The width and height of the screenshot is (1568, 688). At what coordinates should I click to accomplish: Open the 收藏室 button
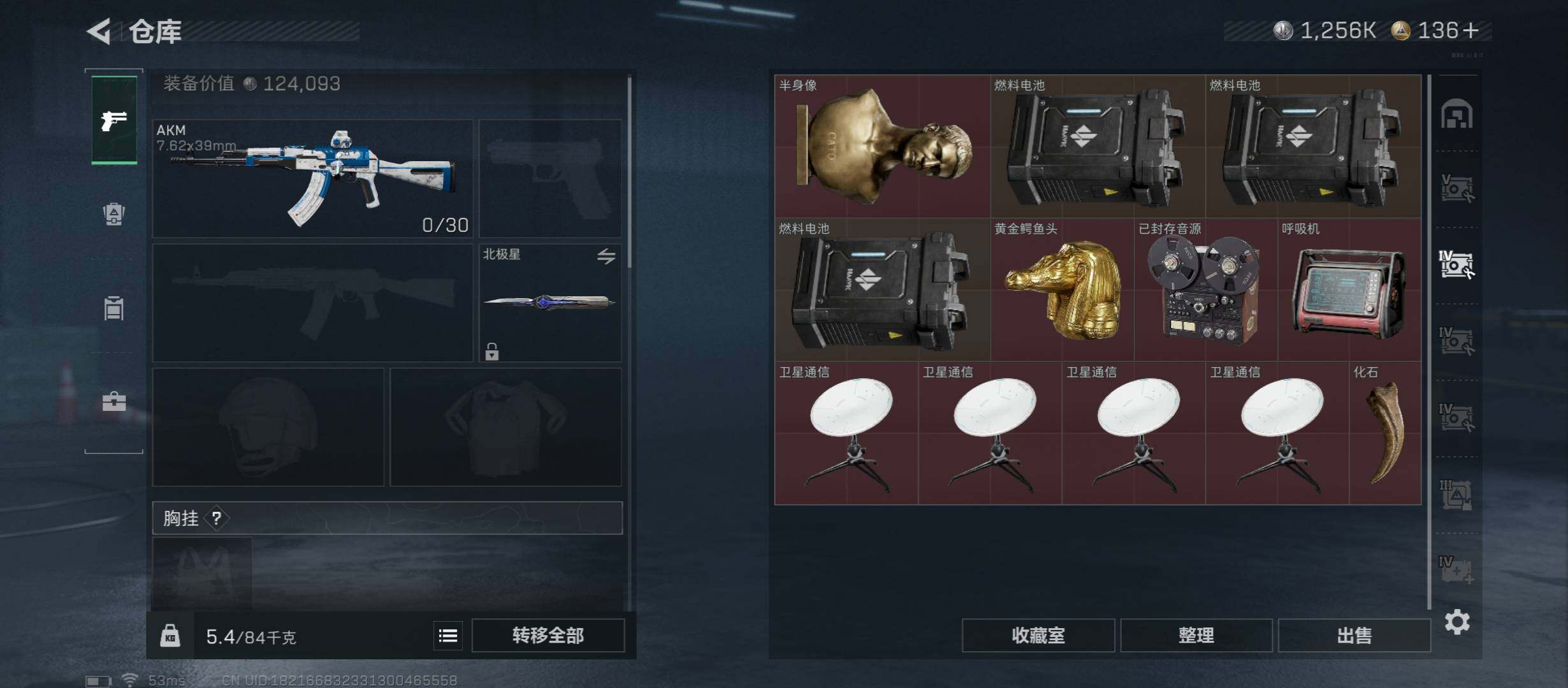click(1038, 635)
